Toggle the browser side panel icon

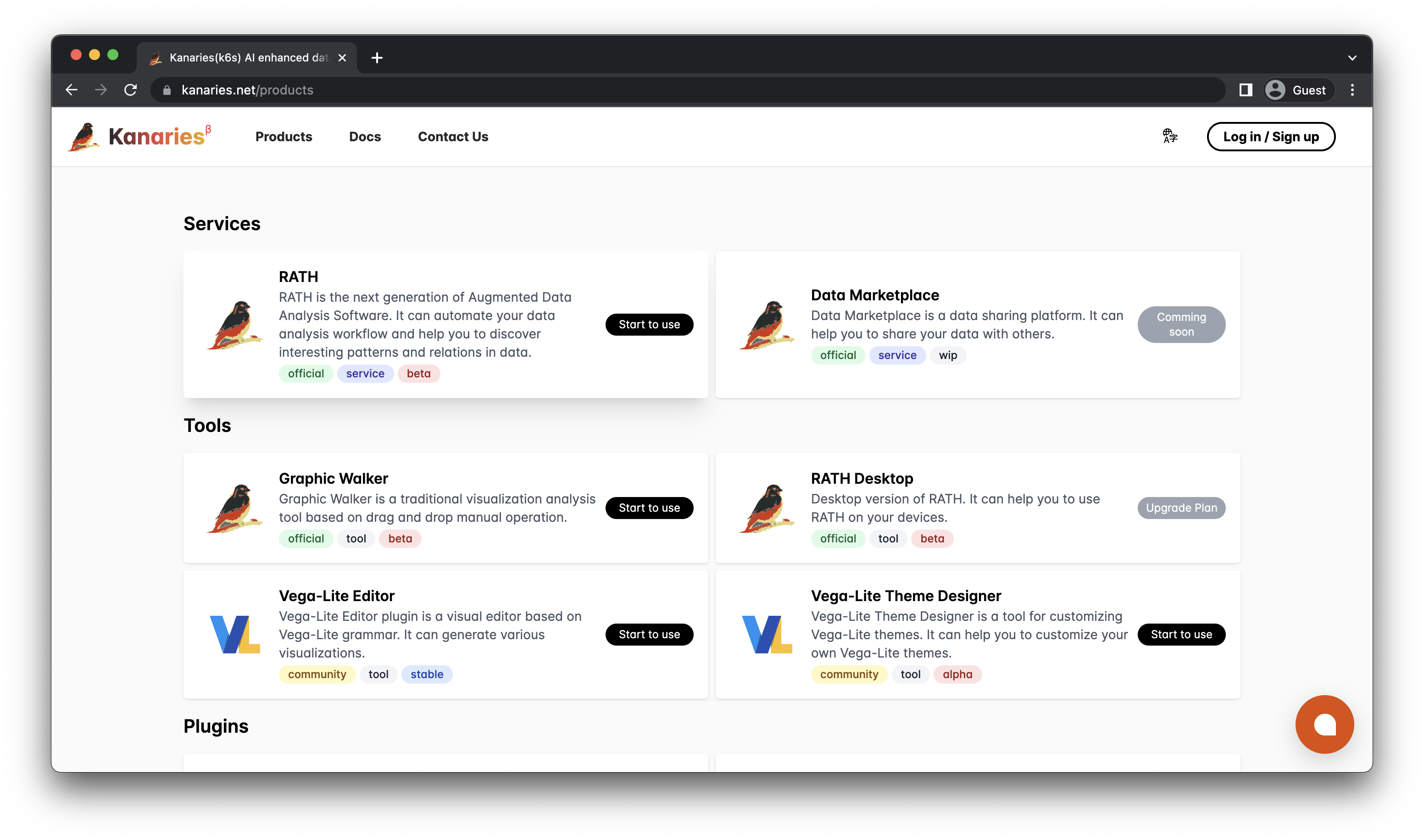point(1245,90)
